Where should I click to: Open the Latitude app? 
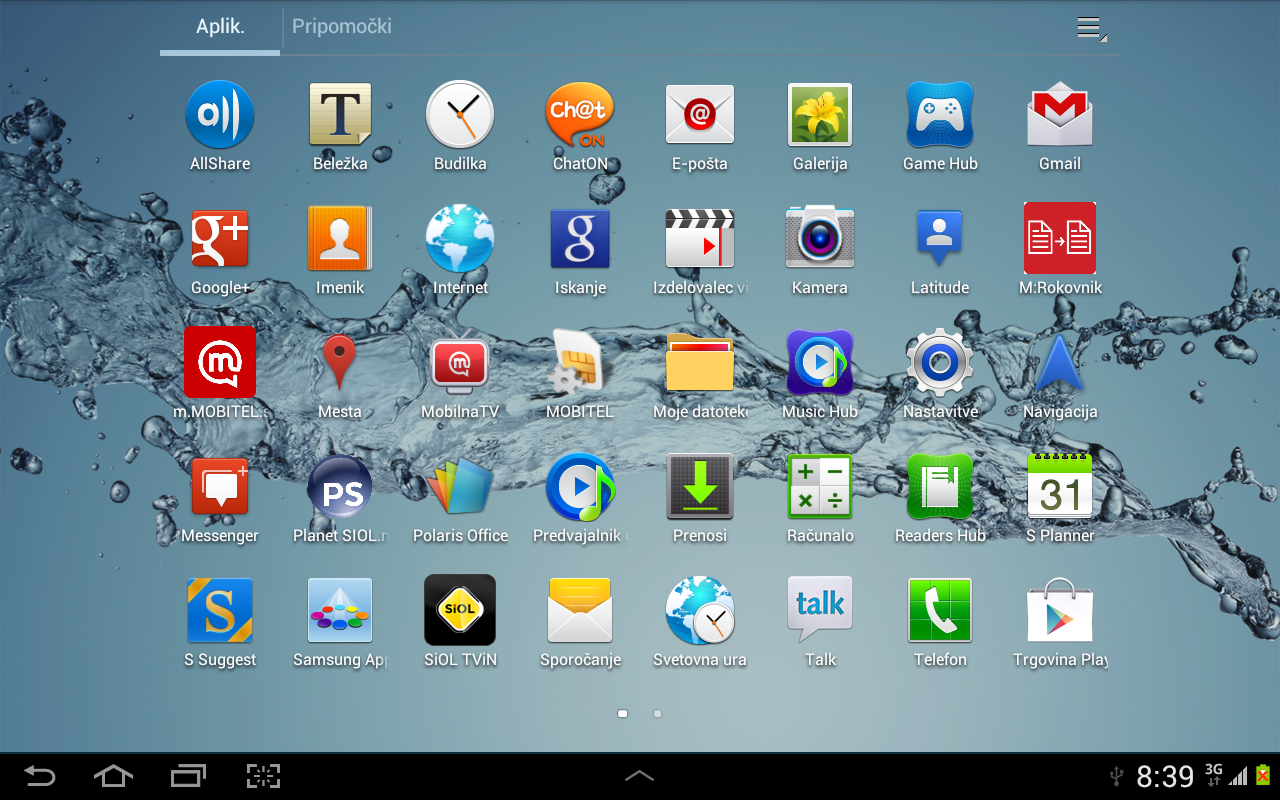point(940,239)
